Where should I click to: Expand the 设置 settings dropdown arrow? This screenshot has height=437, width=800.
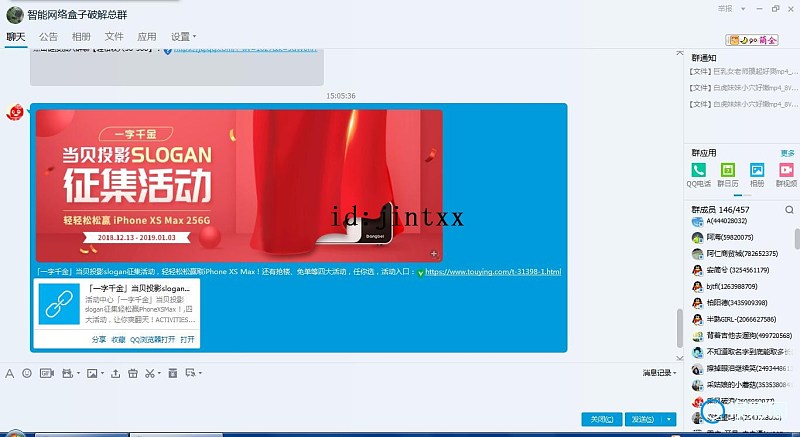tap(194, 37)
